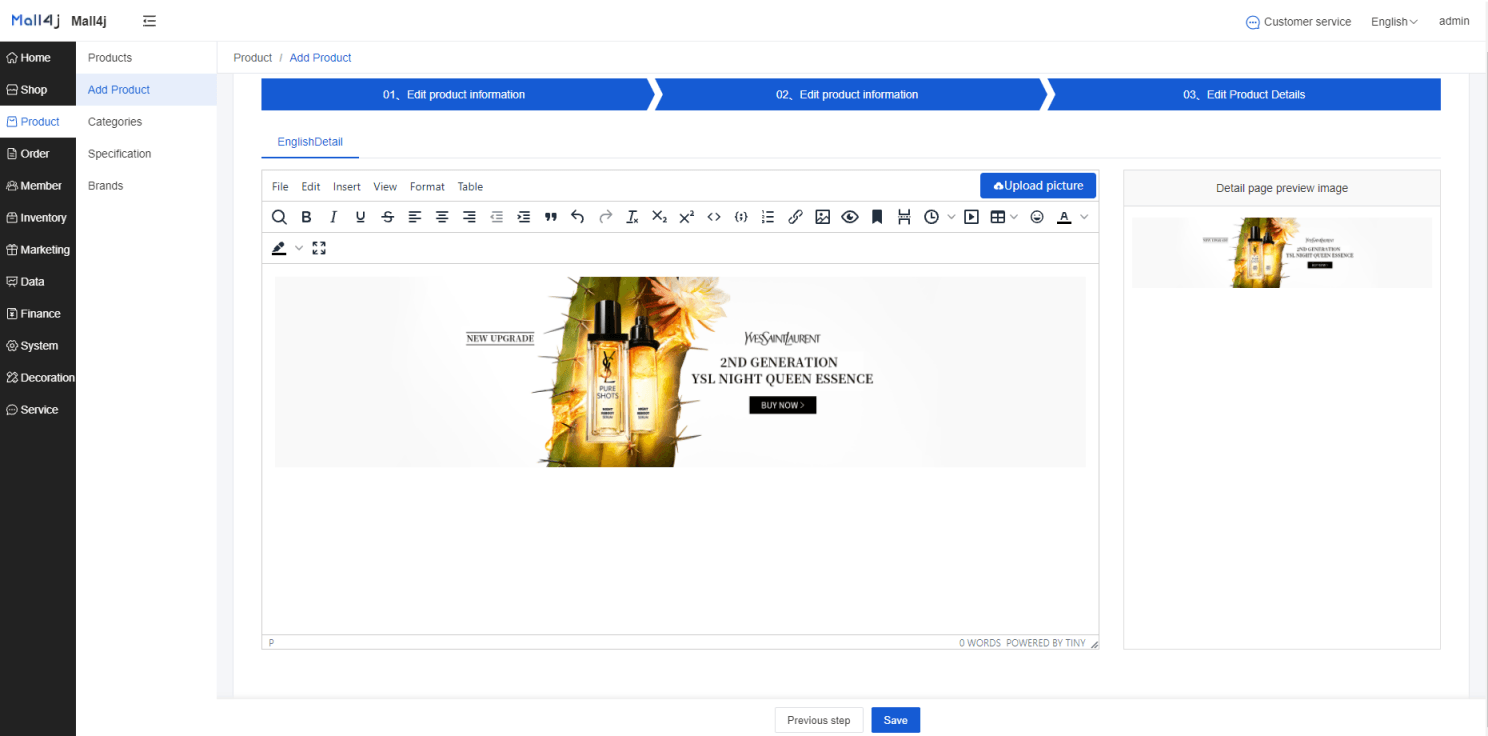Viewport: 1488px width, 736px height.
Task: Expand the highlight color dropdown arrow
Action: point(299,248)
